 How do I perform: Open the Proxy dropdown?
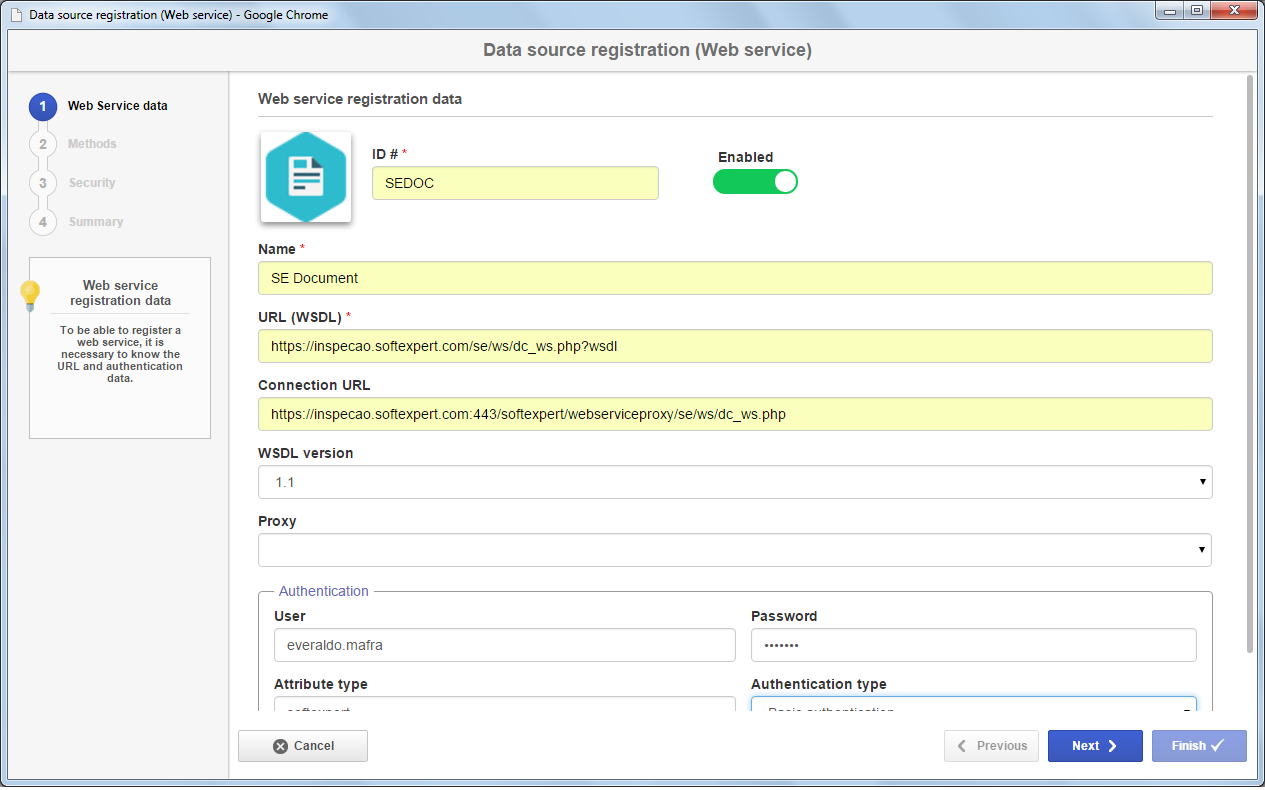pyautogui.click(x=735, y=550)
